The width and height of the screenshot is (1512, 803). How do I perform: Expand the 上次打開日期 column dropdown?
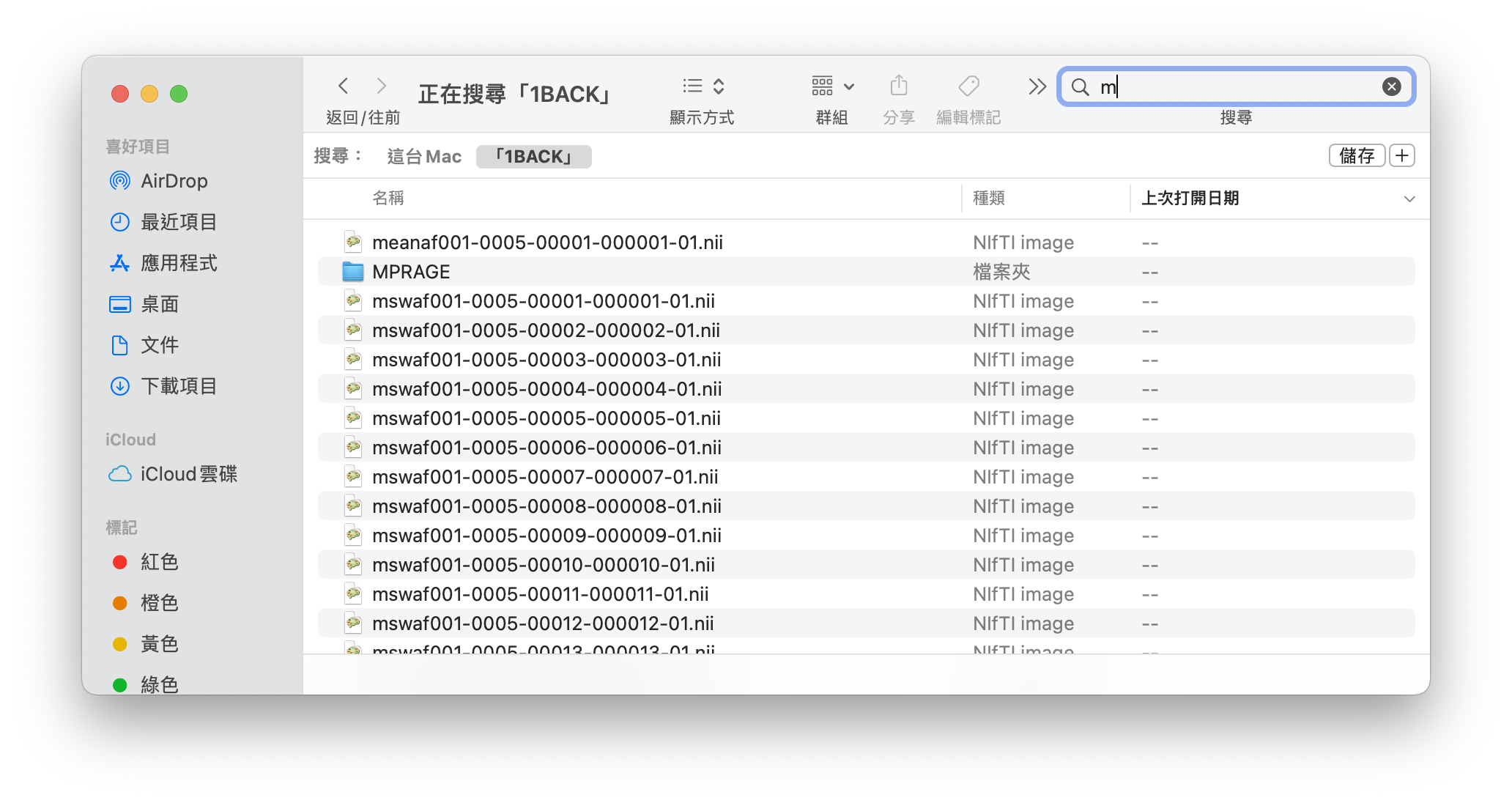pos(1411,198)
